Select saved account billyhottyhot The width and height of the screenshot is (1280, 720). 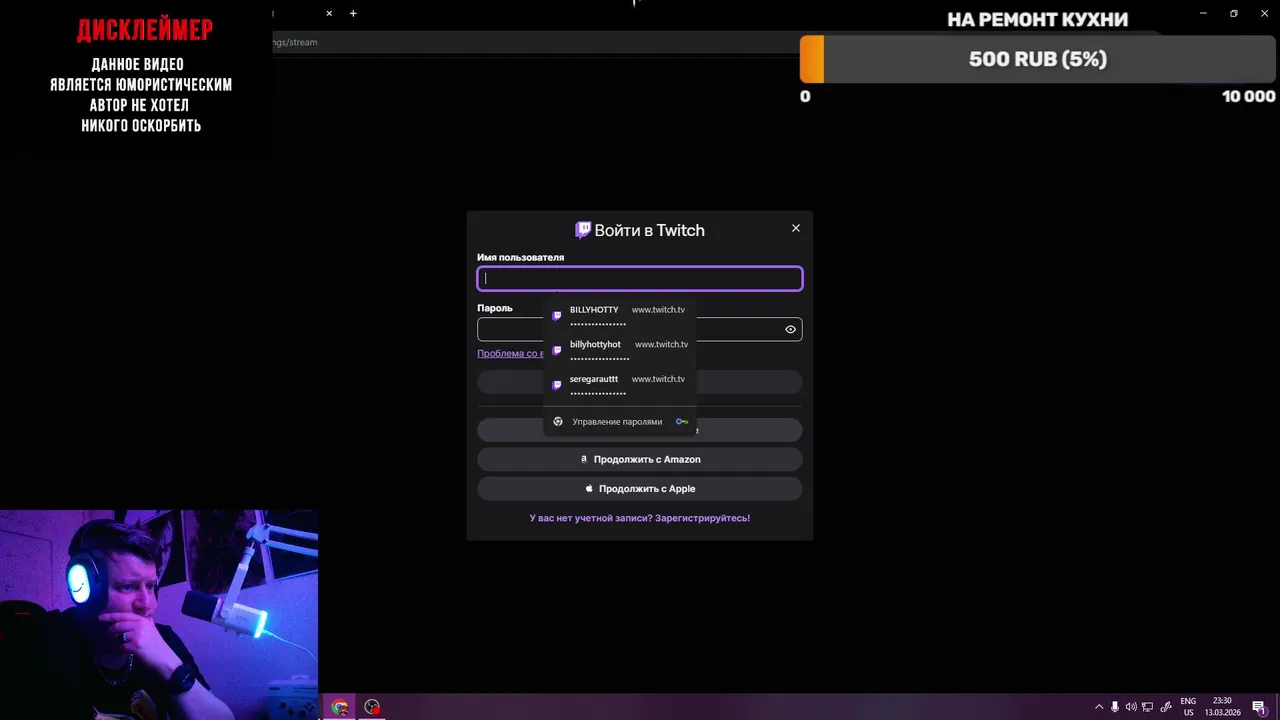click(x=620, y=351)
